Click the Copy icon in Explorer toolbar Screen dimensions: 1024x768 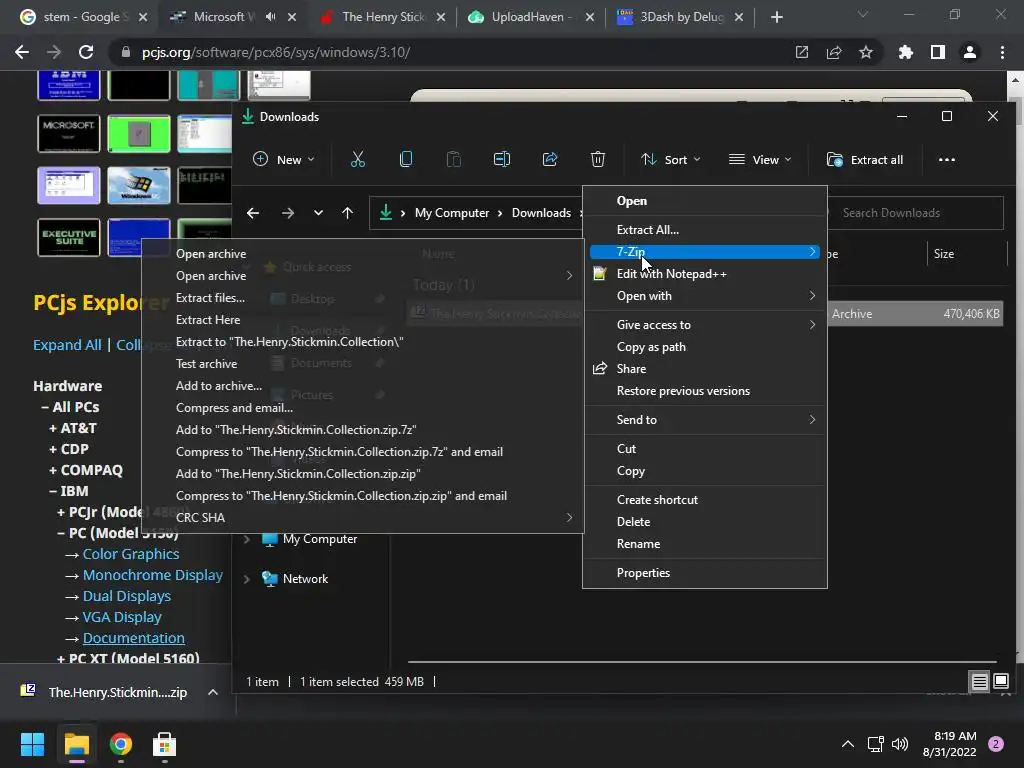click(406, 159)
